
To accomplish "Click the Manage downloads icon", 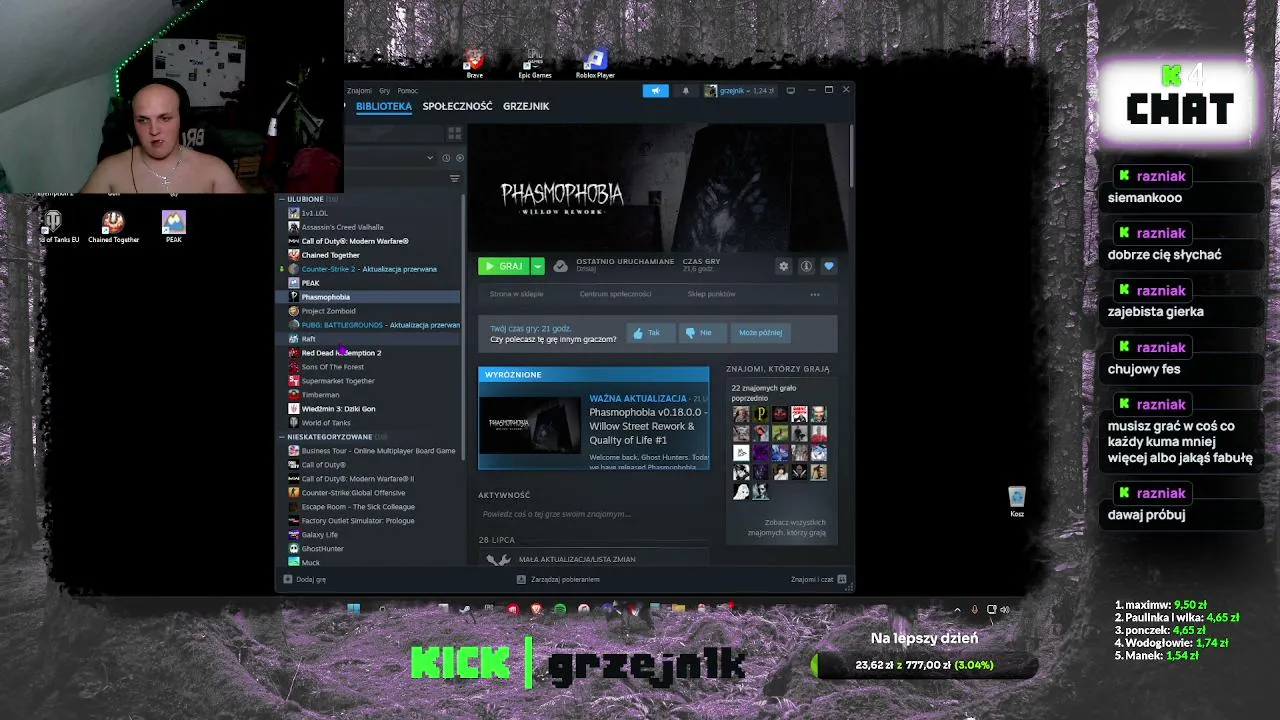I will pos(522,579).
